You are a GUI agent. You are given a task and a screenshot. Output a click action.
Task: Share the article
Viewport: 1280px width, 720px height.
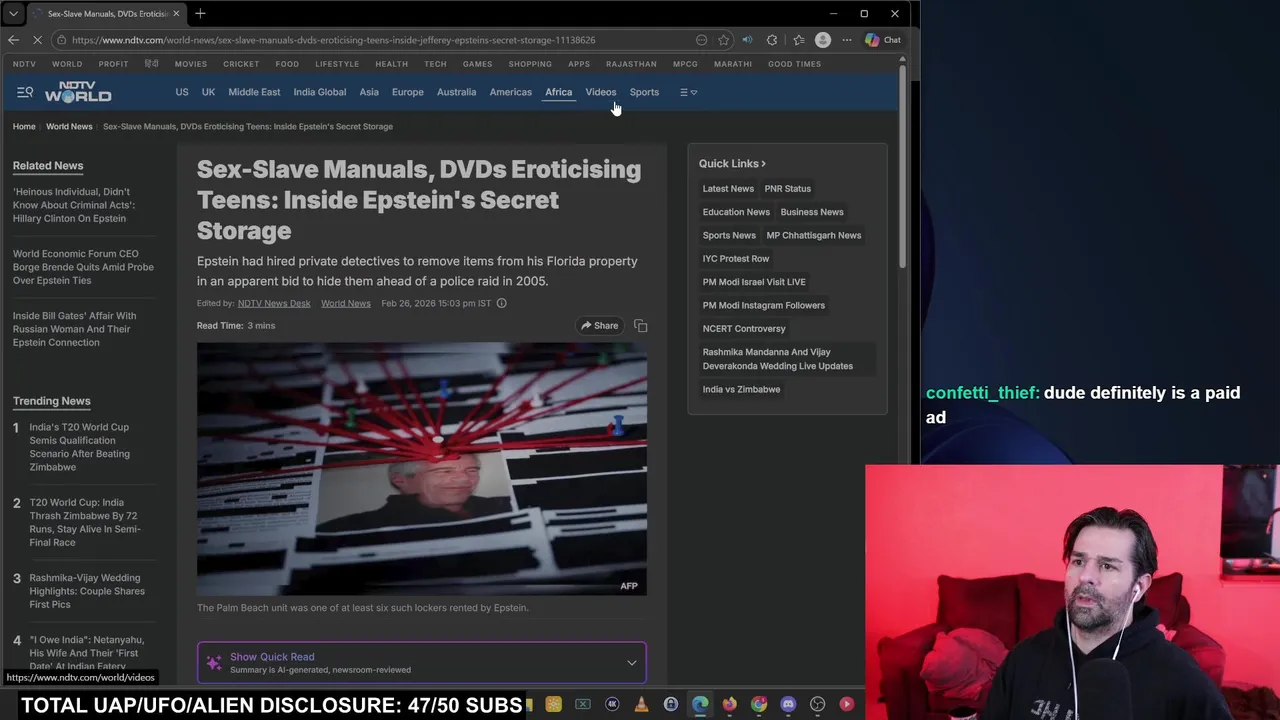600,325
